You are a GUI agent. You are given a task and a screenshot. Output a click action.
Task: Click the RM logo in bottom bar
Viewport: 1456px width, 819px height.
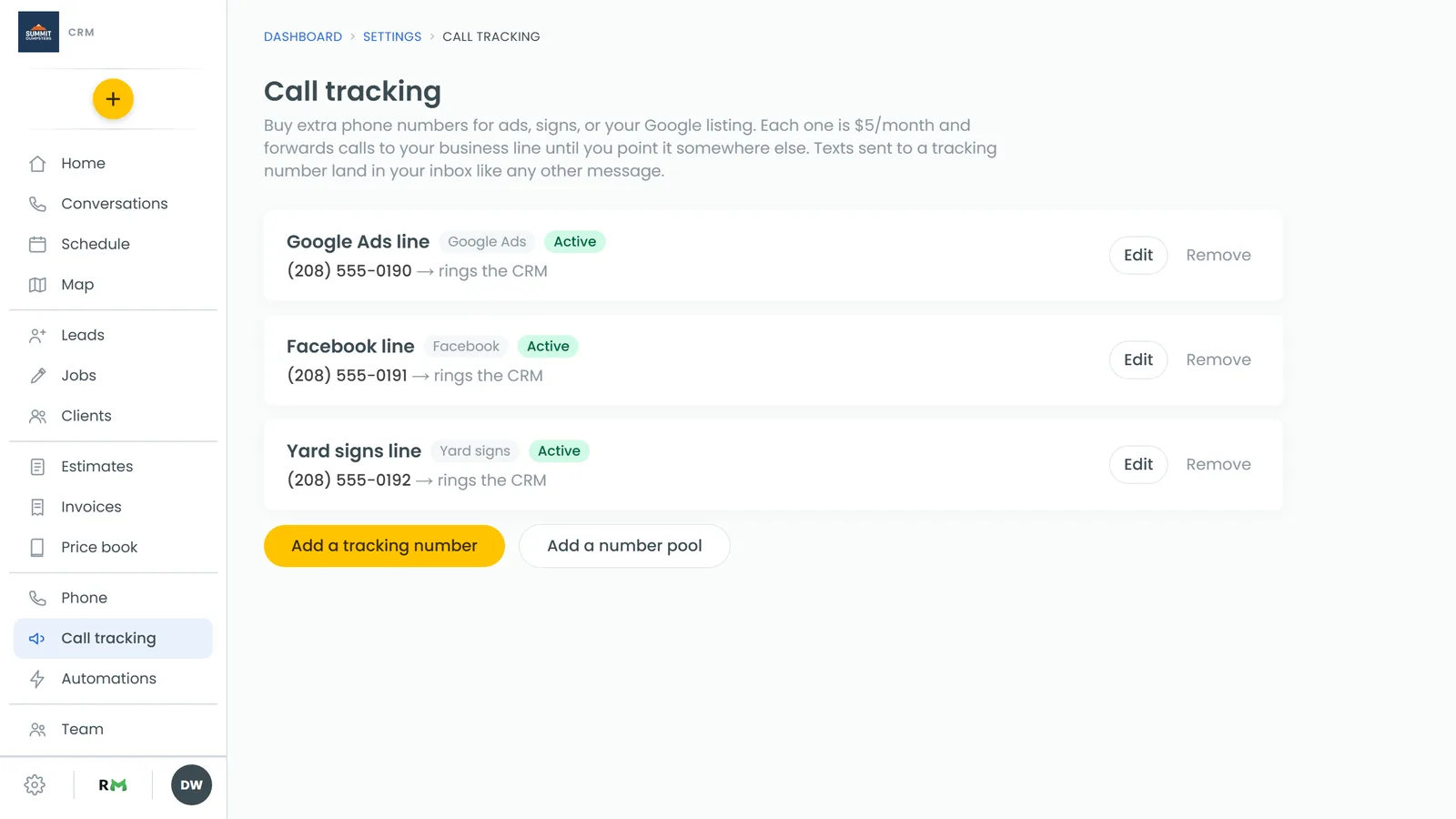[113, 785]
